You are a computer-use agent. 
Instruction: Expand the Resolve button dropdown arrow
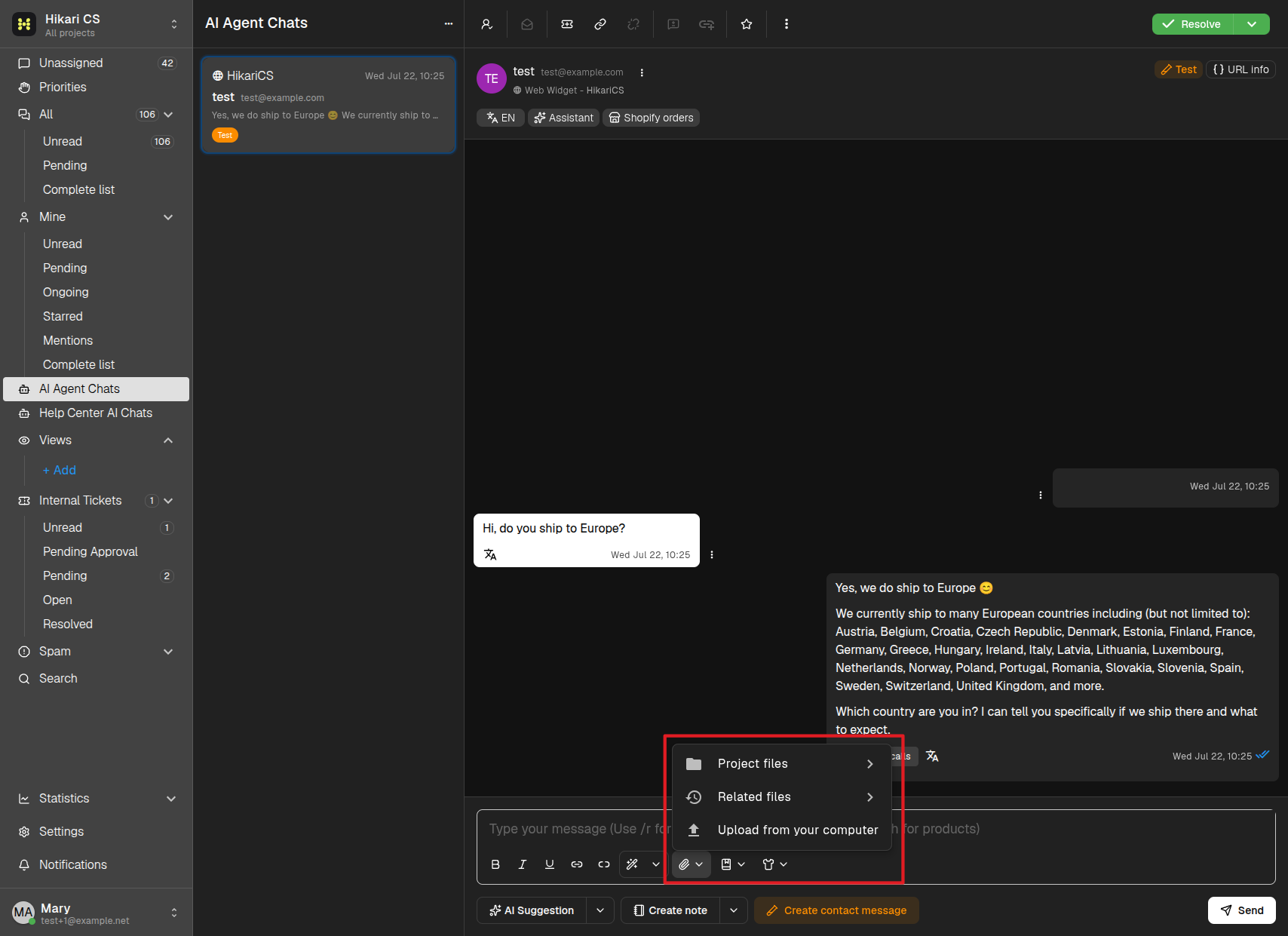click(x=1252, y=24)
